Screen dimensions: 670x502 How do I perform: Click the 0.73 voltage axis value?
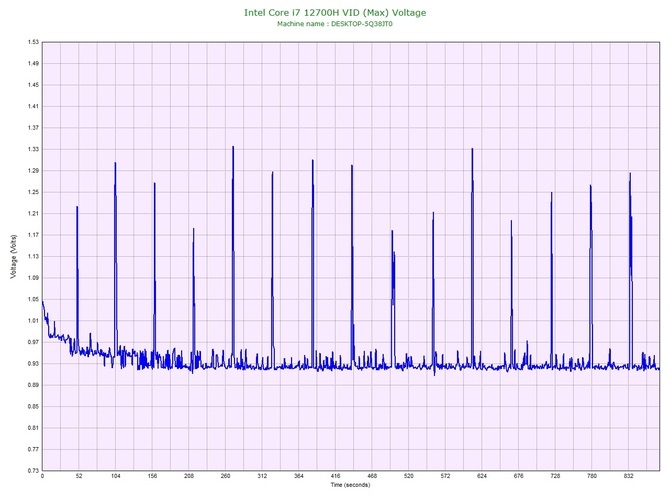[33, 471]
